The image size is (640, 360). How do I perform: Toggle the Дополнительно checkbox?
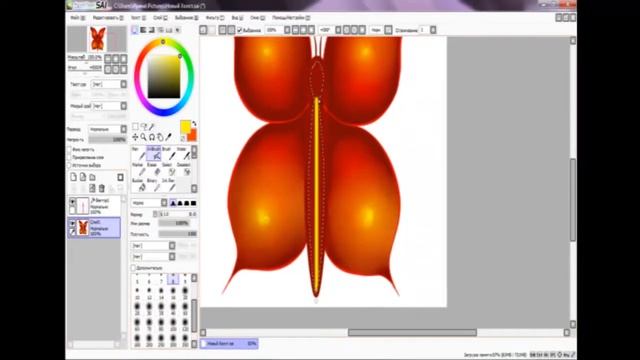[x=133, y=268]
